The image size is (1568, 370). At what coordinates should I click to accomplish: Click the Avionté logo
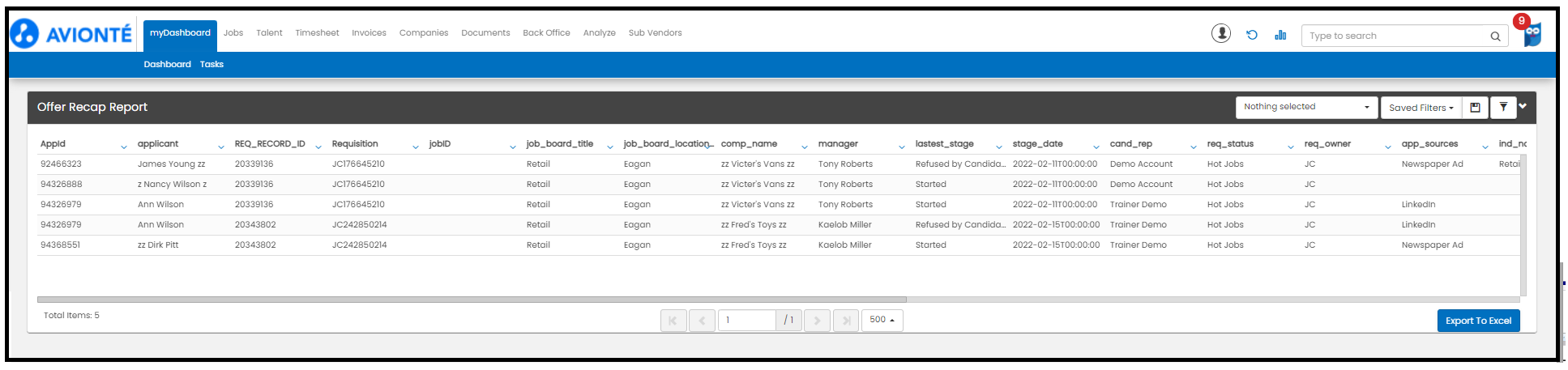[71, 34]
